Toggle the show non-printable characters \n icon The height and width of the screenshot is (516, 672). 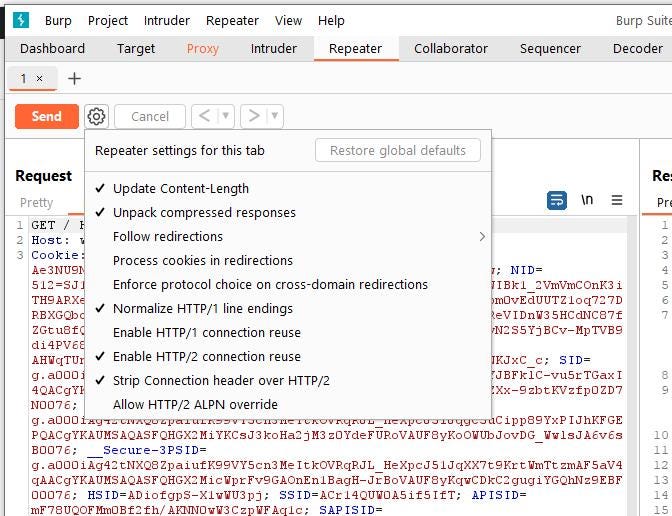click(x=587, y=200)
